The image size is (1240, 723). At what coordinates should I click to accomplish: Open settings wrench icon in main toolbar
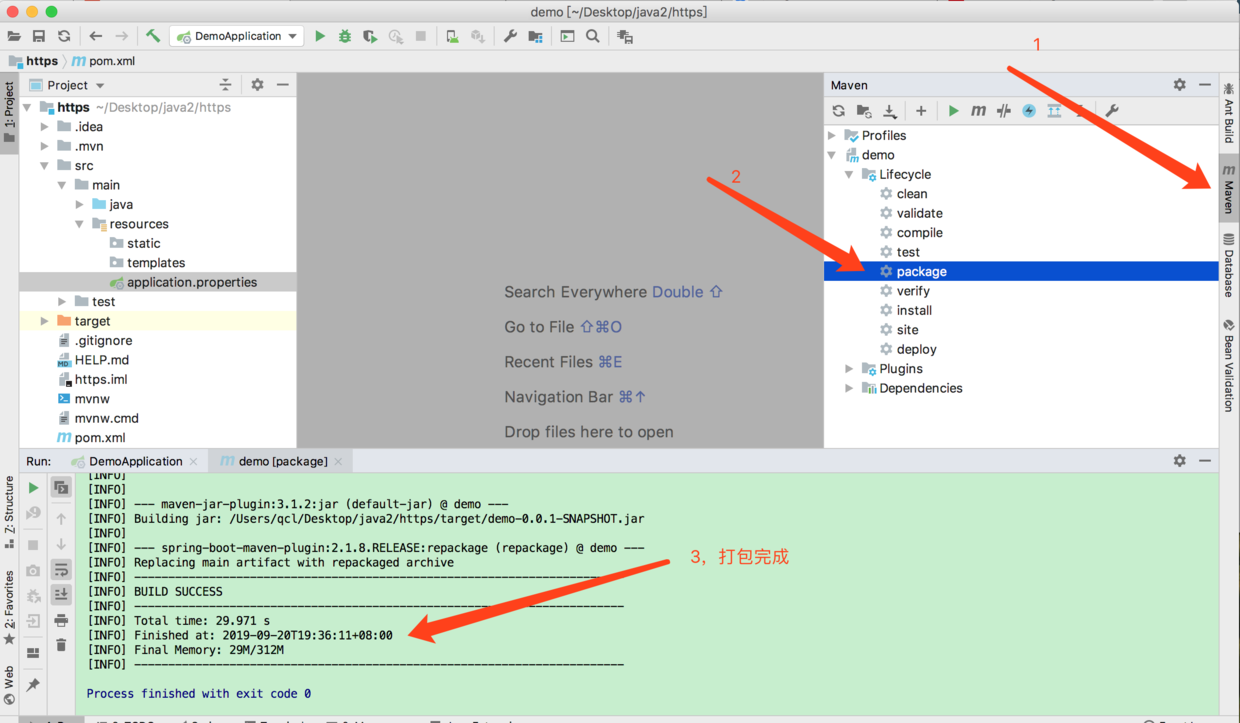click(x=510, y=36)
